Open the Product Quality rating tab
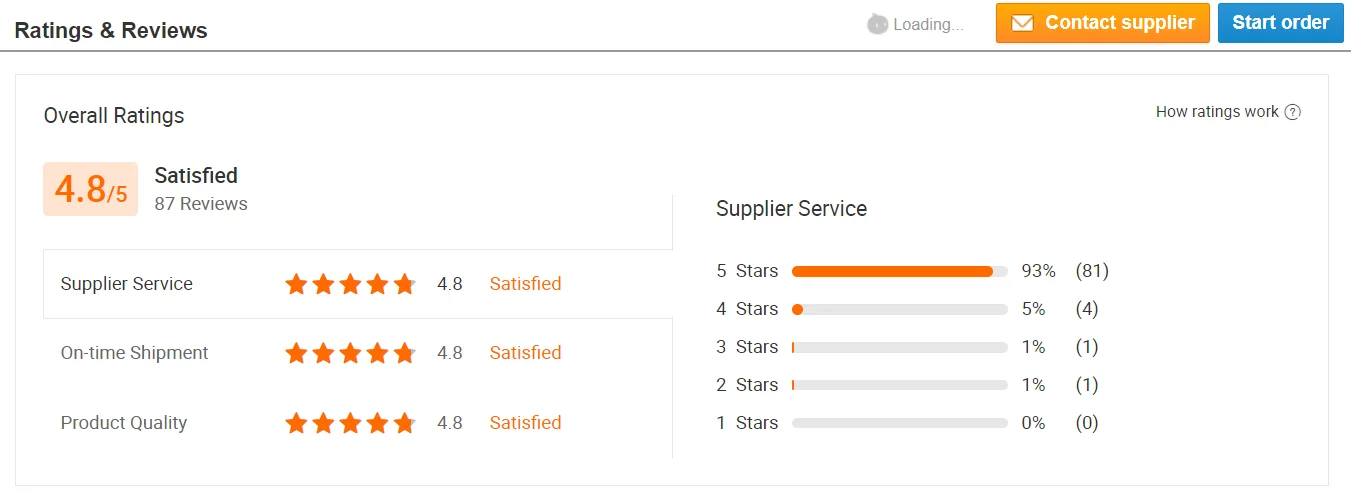Viewport: 1351px width, 501px height. pyautogui.click(x=124, y=423)
